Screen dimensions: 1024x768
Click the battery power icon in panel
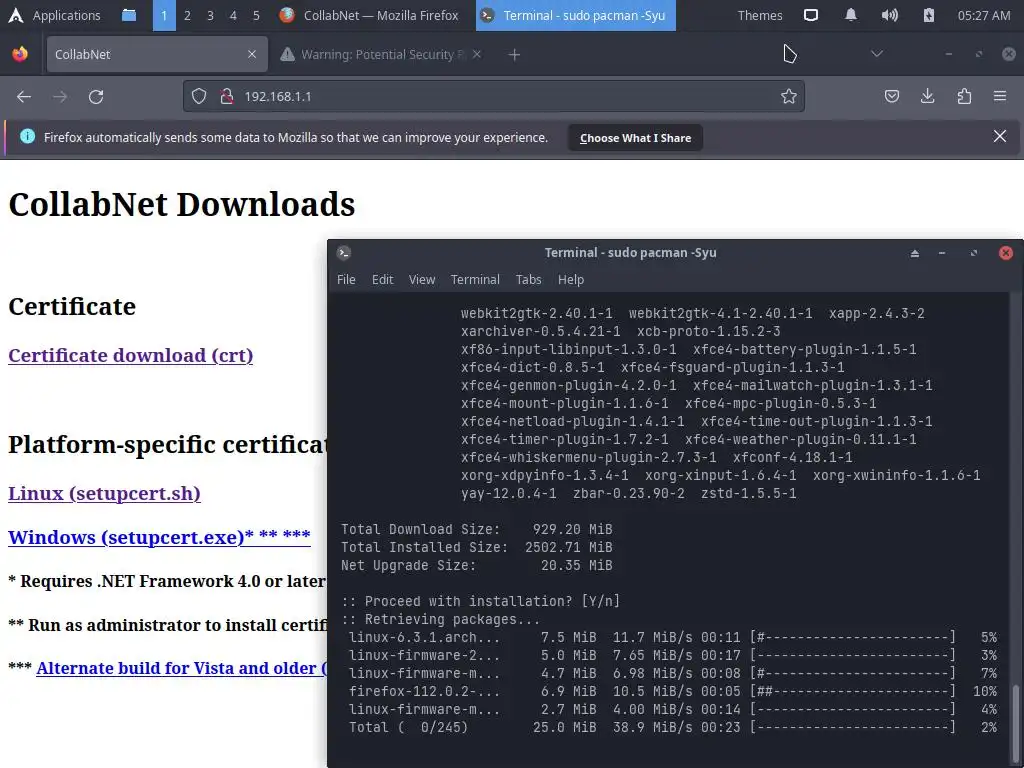(929, 15)
